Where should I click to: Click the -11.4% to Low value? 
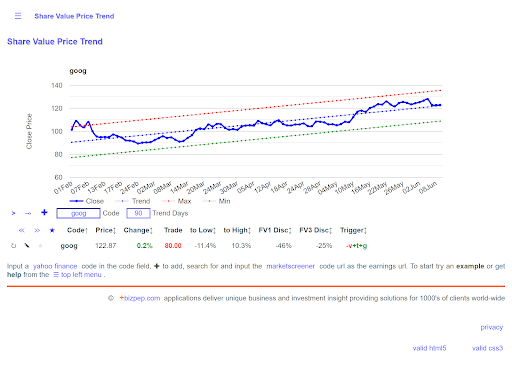205,246
